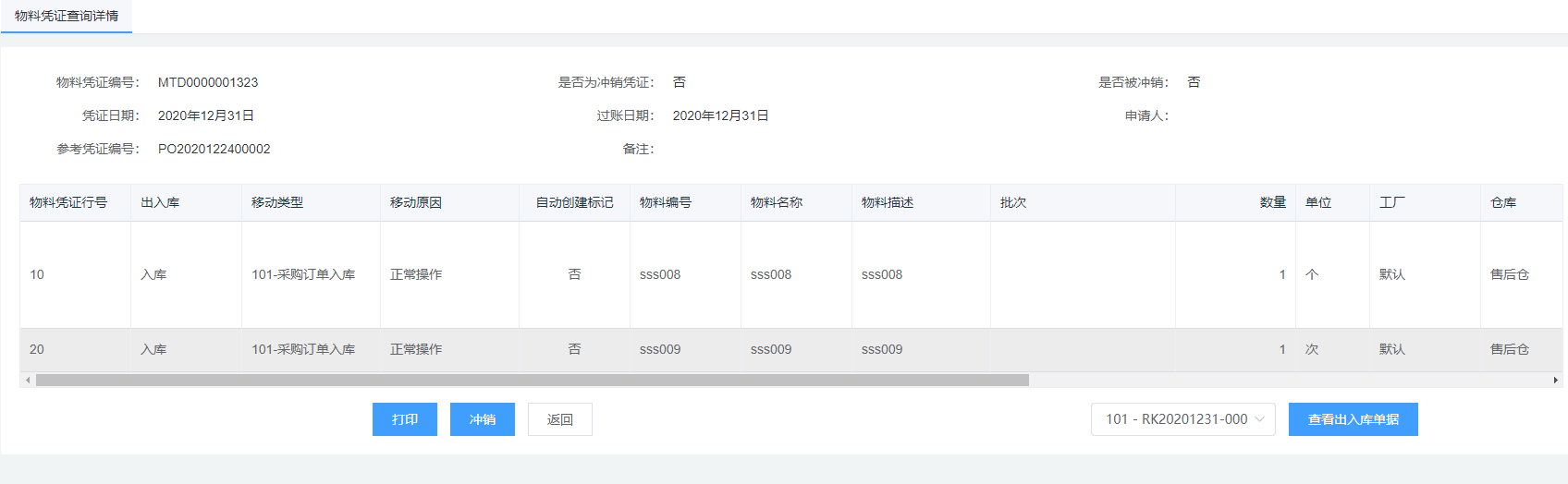
Task: Click the 查看出入库单据 button
Action: pos(1353,419)
